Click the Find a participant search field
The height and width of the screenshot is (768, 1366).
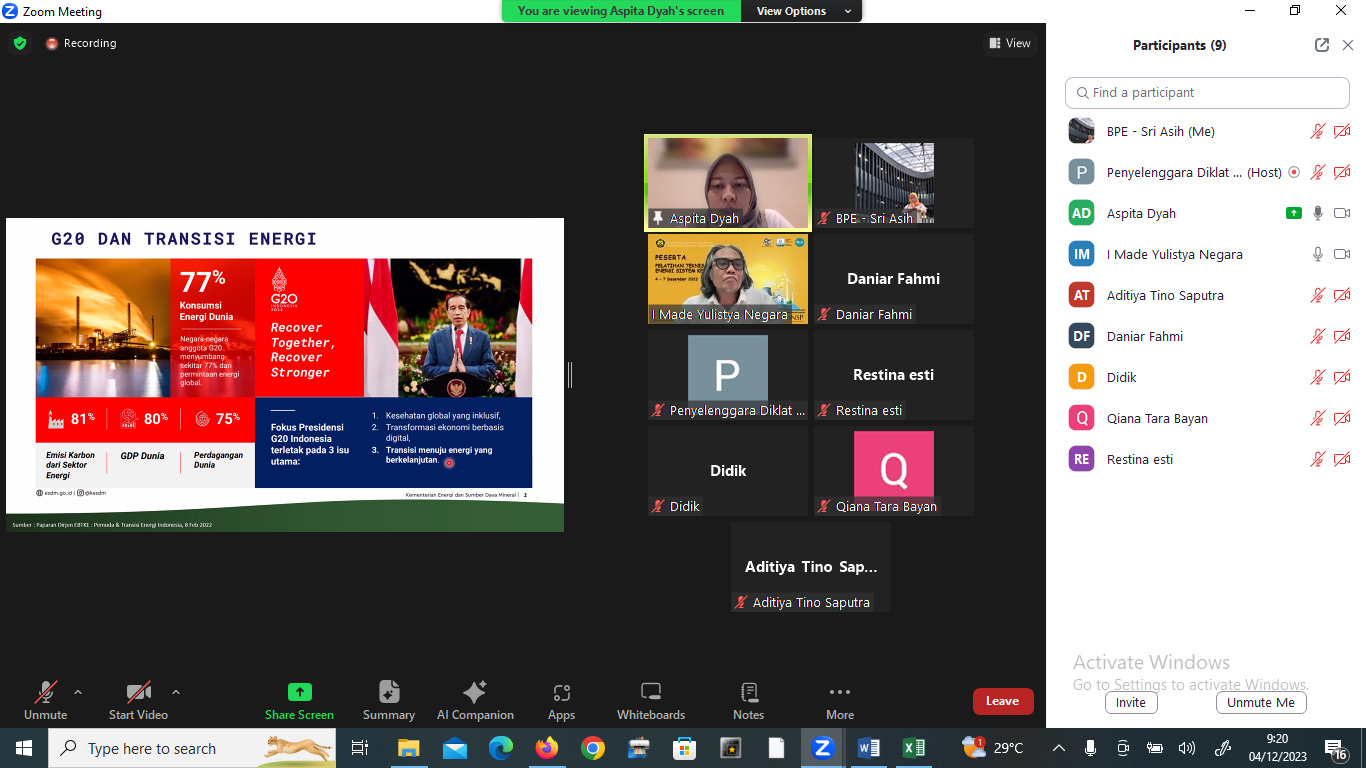[x=1207, y=92]
